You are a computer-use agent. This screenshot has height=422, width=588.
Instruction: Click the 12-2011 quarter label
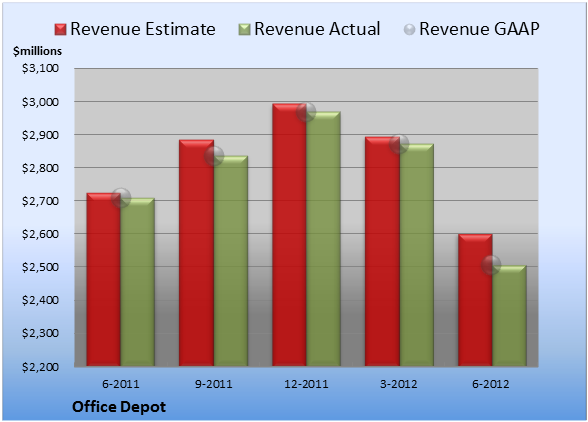point(306,384)
